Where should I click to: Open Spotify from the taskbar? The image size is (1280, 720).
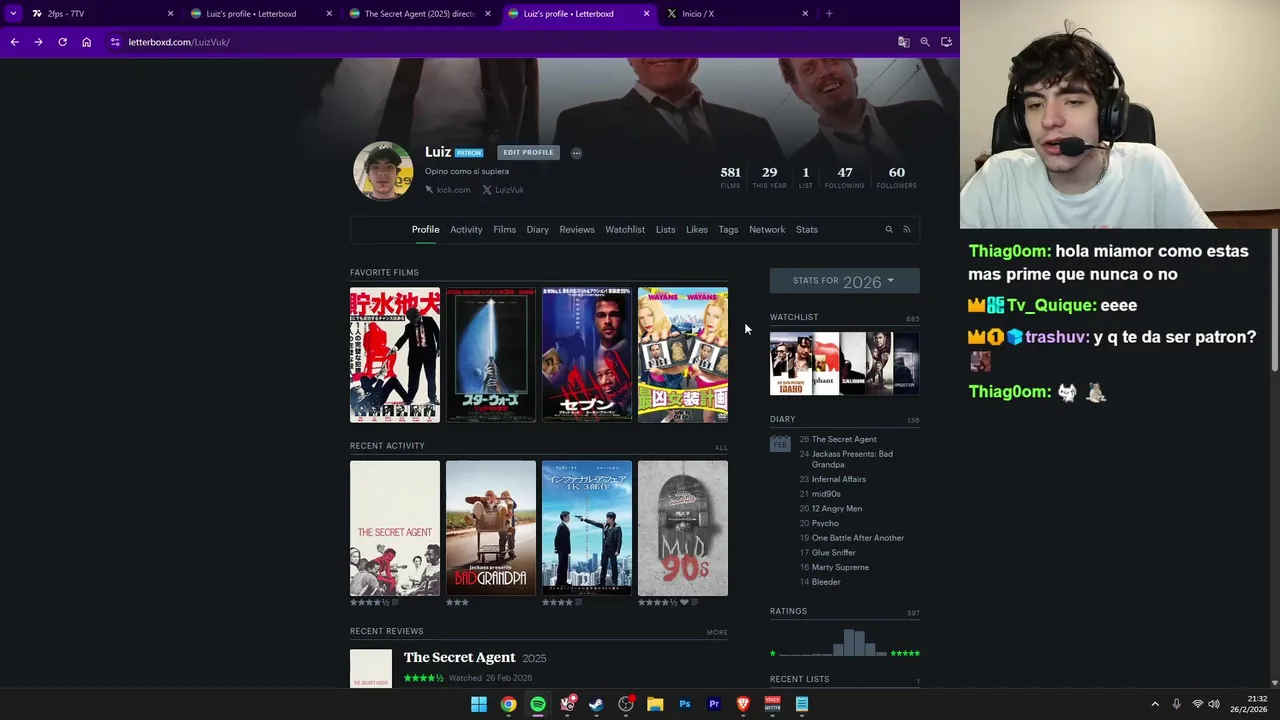click(538, 704)
